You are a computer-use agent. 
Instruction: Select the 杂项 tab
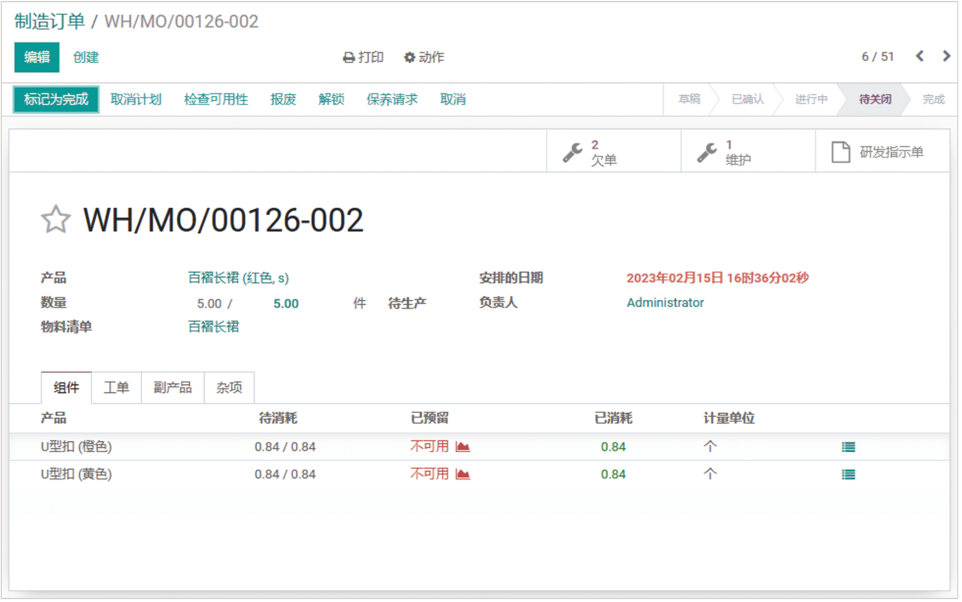tap(229, 388)
